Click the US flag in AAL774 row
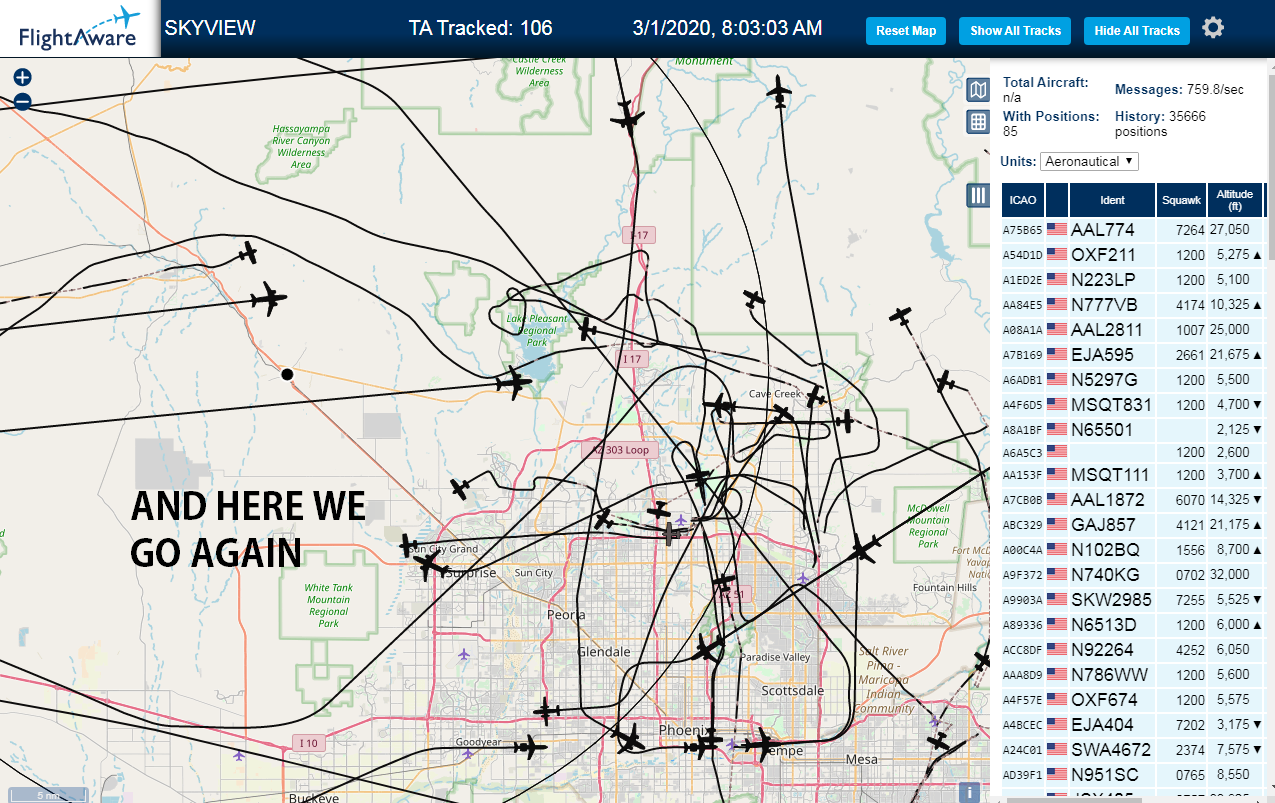Viewport: 1275px width, 803px height. [1057, 230]
